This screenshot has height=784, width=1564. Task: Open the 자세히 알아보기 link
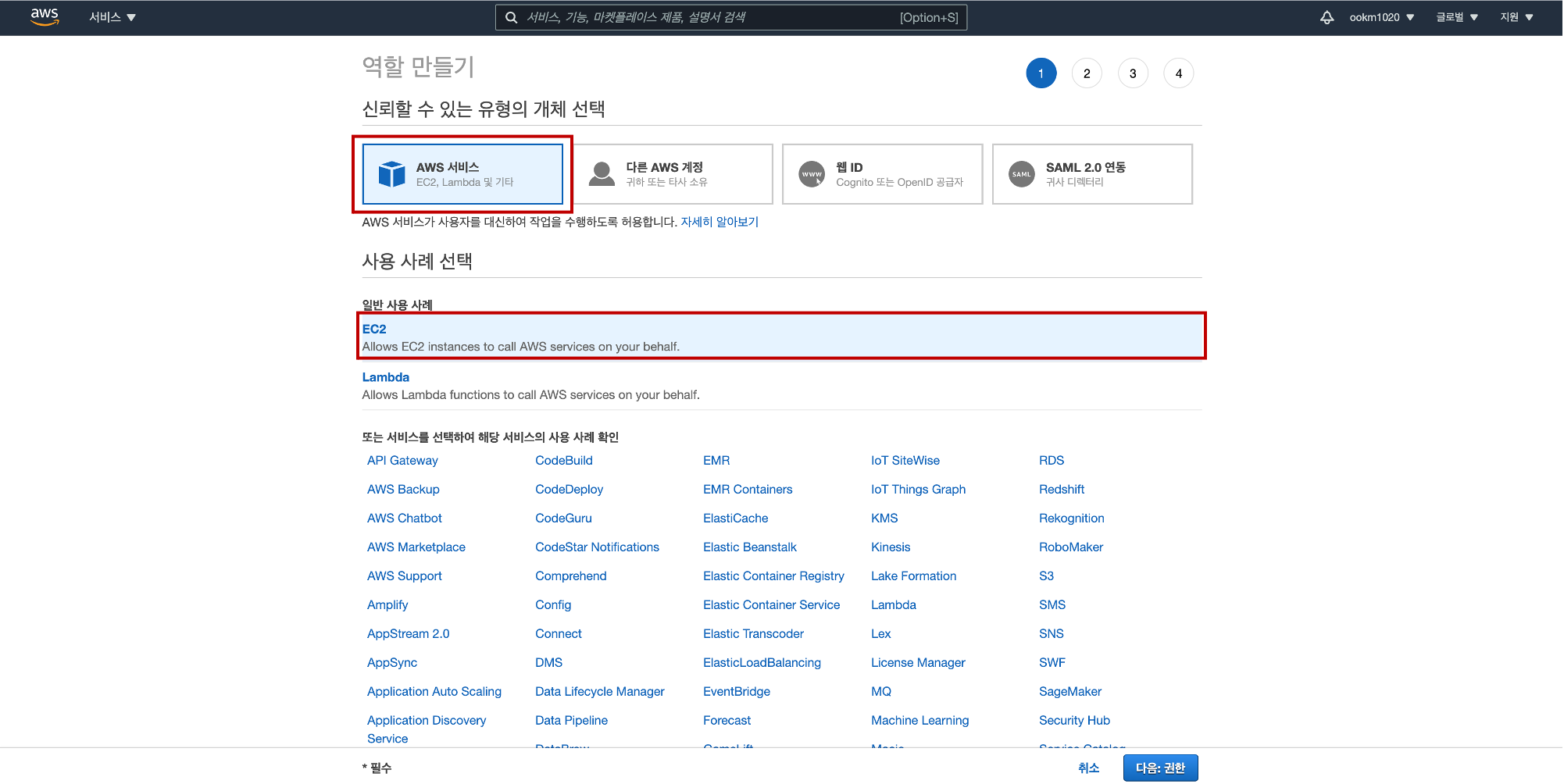click(x=720, y=222)
